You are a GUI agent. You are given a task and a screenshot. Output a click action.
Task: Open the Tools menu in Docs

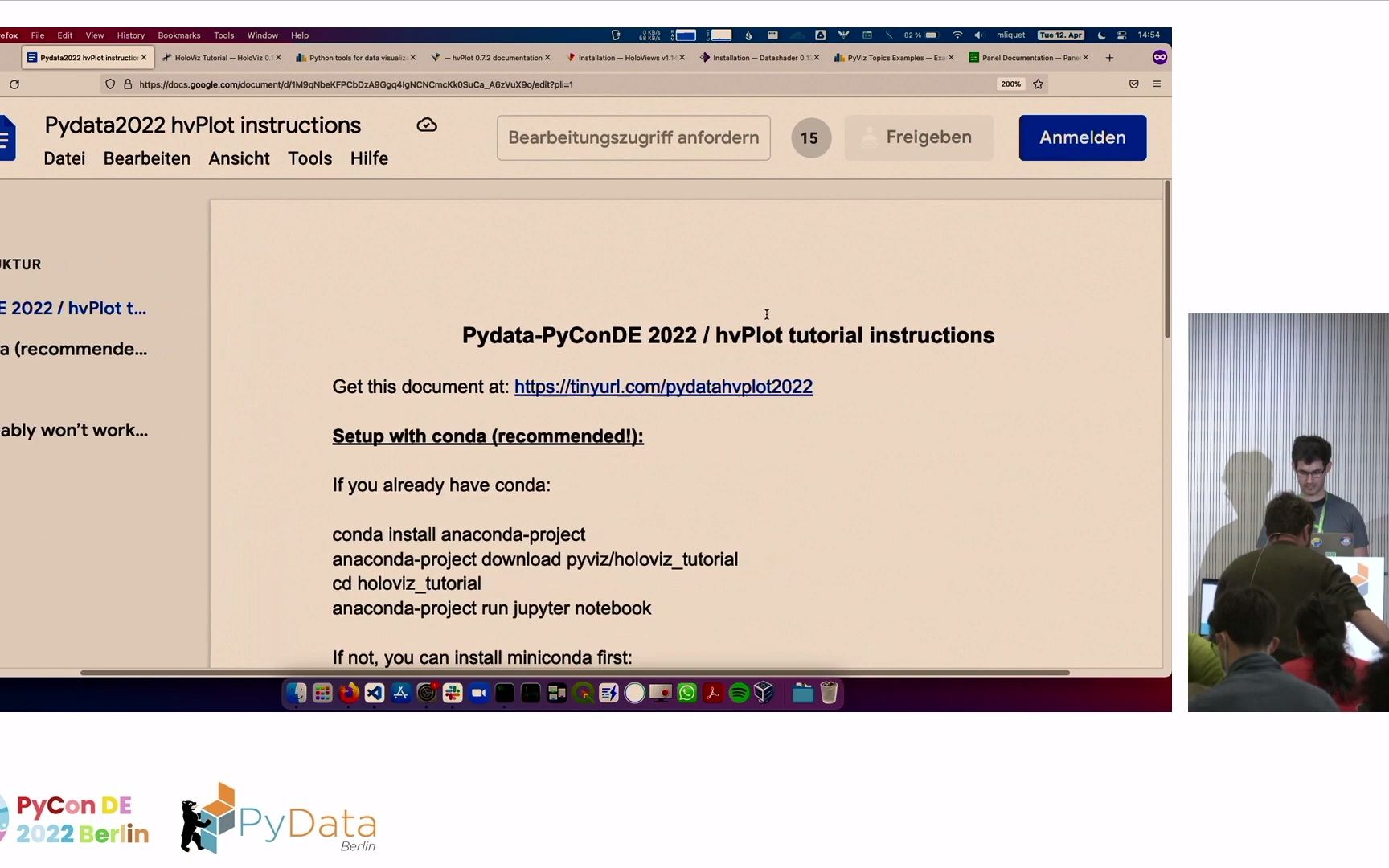(310, 158)
